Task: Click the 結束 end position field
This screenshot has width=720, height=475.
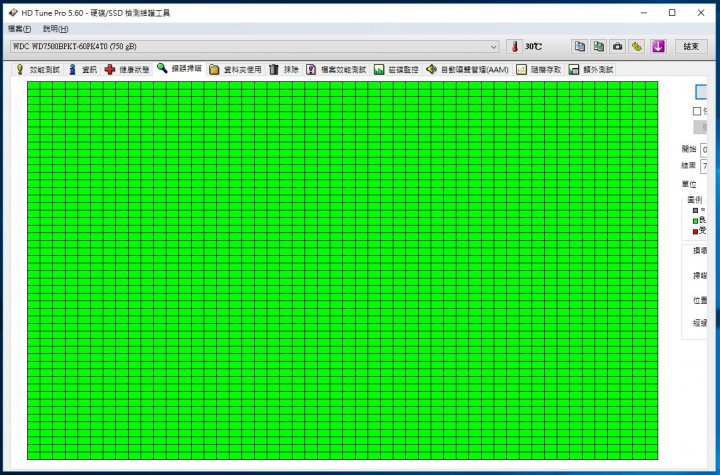Action: pyautogui.click(x=704, y=166)
